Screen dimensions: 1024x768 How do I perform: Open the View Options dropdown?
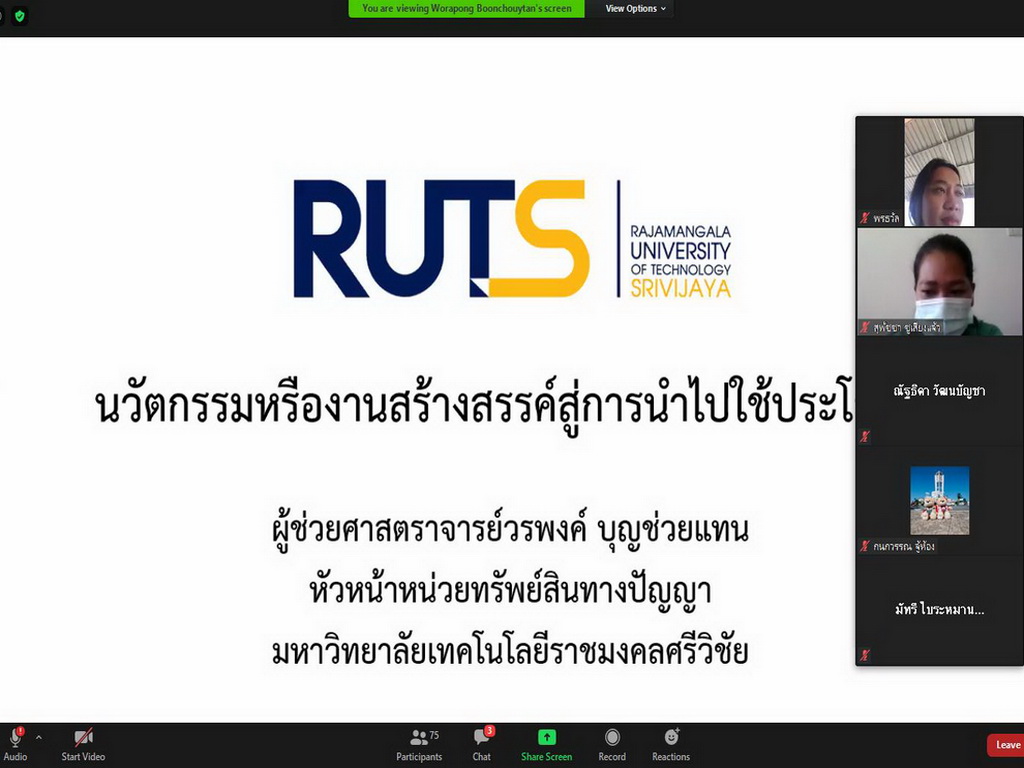[635, 8]
